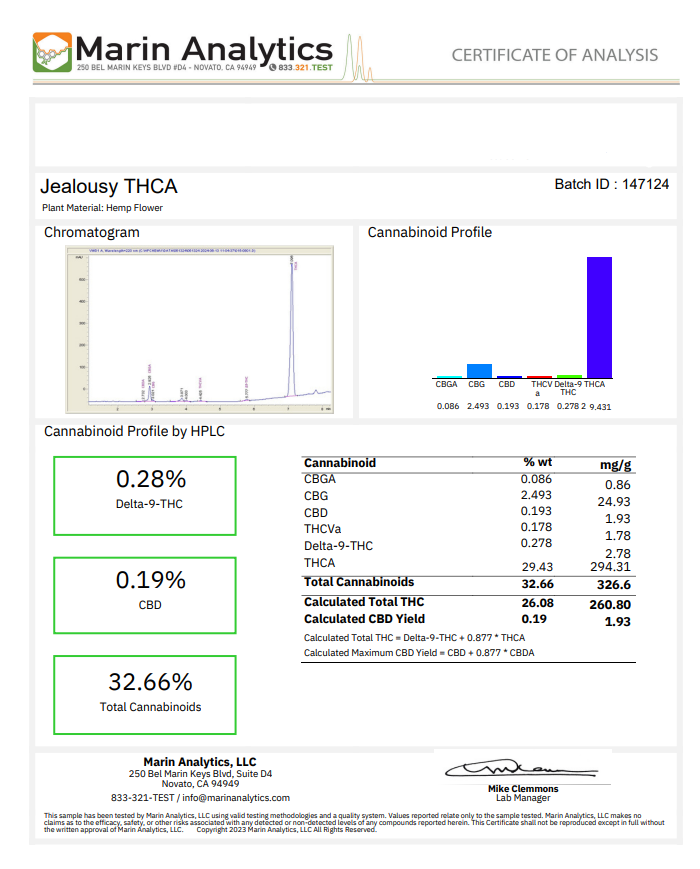Viewport: 700px width, 869px height.
Task: Click the 0.28% Delta-9-THC summary box
Action: pos(145,496)
